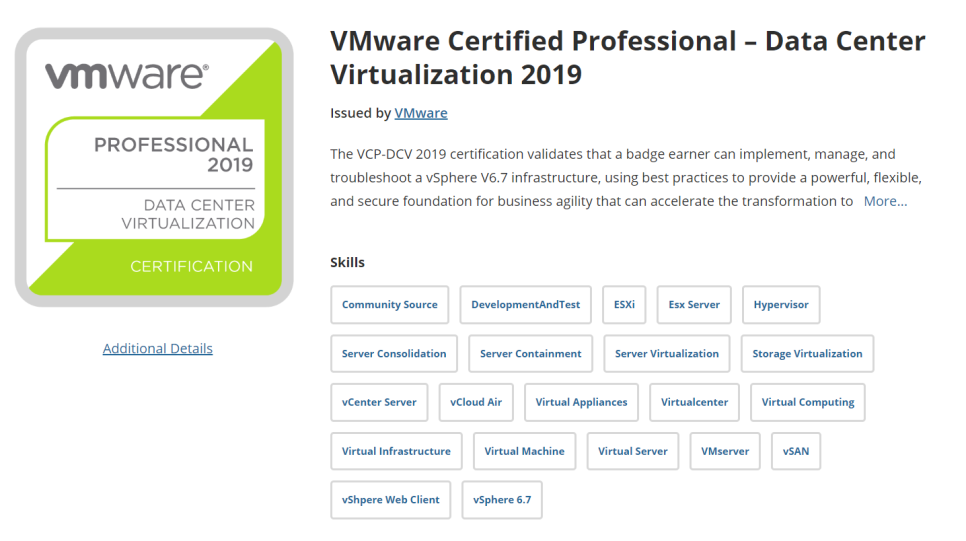Open the Additional Details link
Viewport: 966px width, 541px height.
(x=158, y=348)
